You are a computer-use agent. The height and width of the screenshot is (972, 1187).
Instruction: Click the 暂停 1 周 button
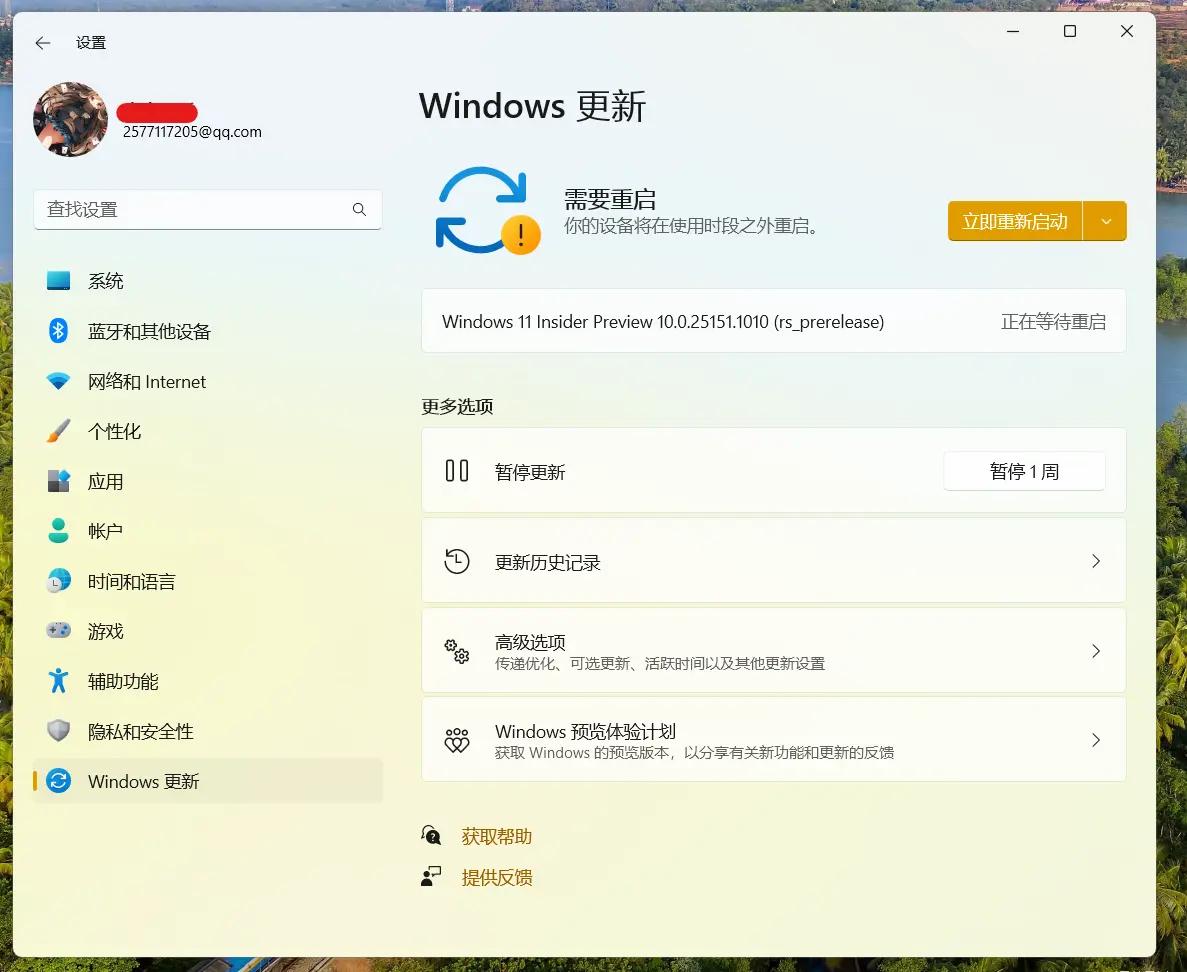click(1023, 472)
